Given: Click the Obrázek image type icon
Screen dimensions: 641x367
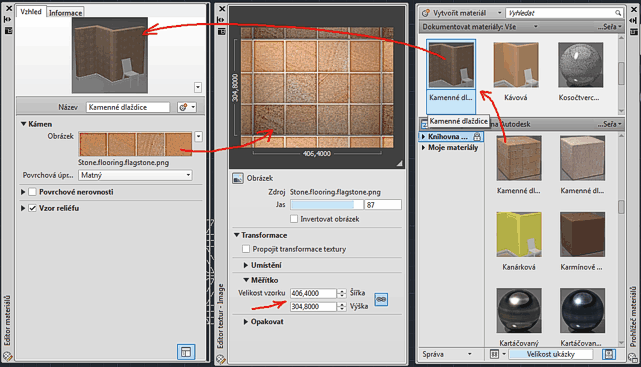Looking at the screenshot, I should click(x=238, y=178).
